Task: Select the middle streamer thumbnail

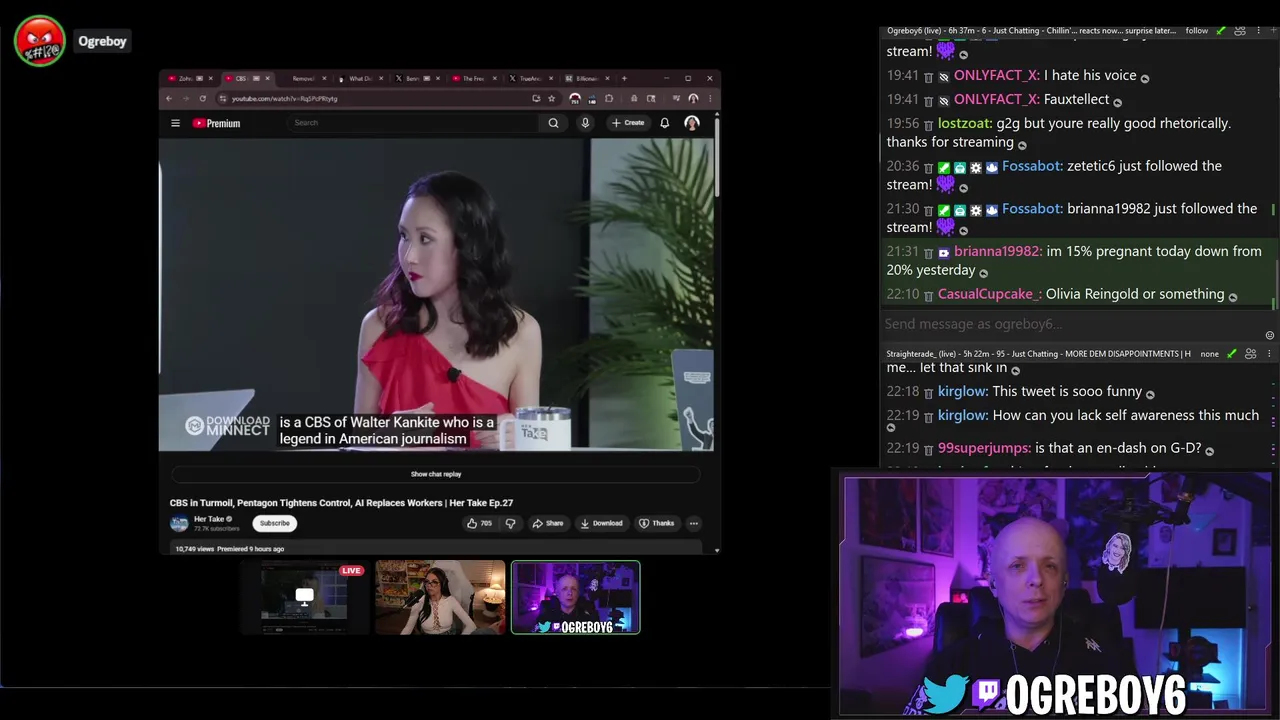Action: [x=440, y=597]
